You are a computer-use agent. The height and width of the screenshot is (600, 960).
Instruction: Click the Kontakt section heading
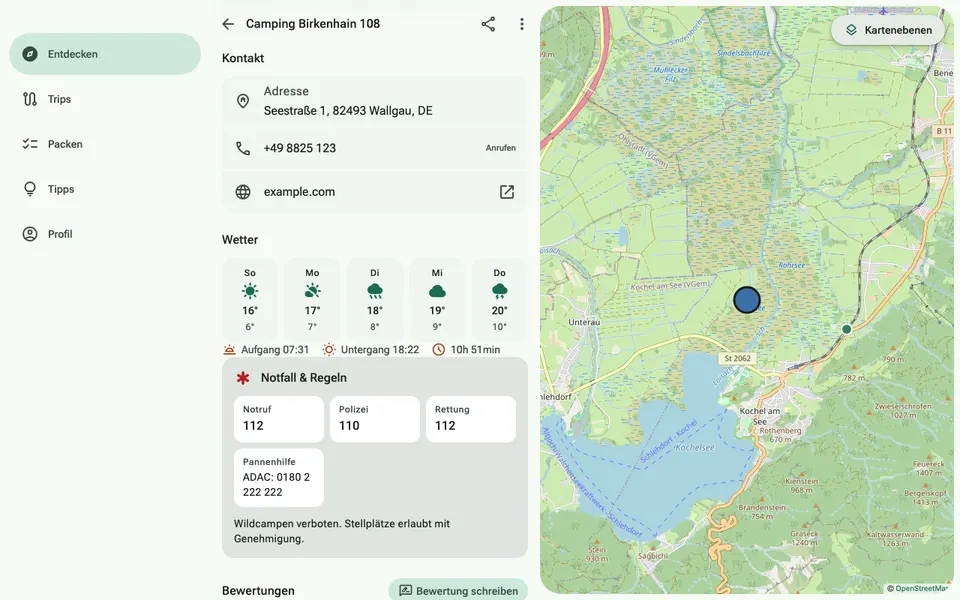point(243,58)
